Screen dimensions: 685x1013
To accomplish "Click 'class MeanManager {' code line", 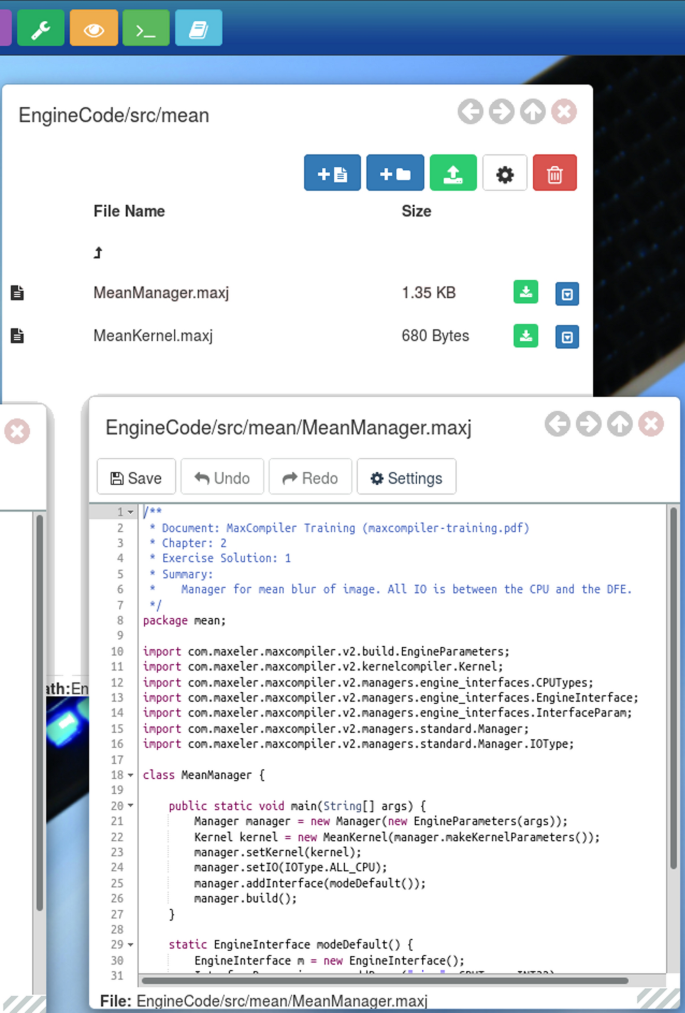I will tap(204, 775).
